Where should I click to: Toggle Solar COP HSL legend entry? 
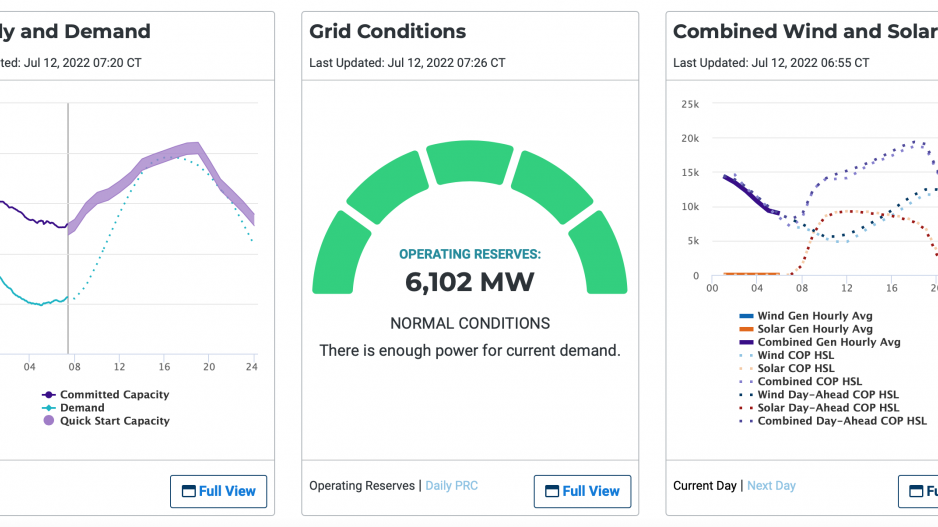(787, 368)
